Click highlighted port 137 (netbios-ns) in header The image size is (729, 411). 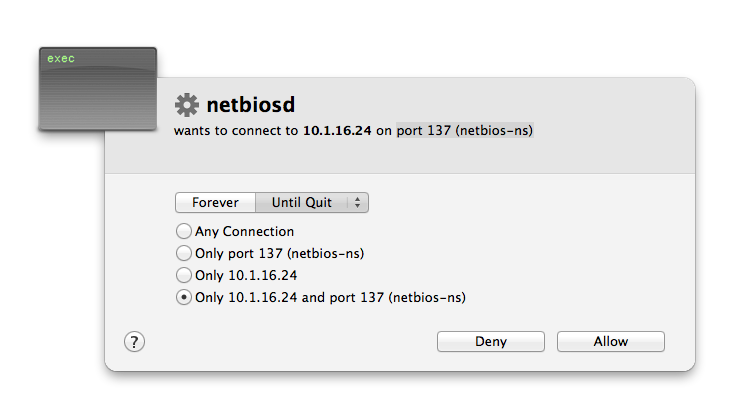(x=464, y=131)
